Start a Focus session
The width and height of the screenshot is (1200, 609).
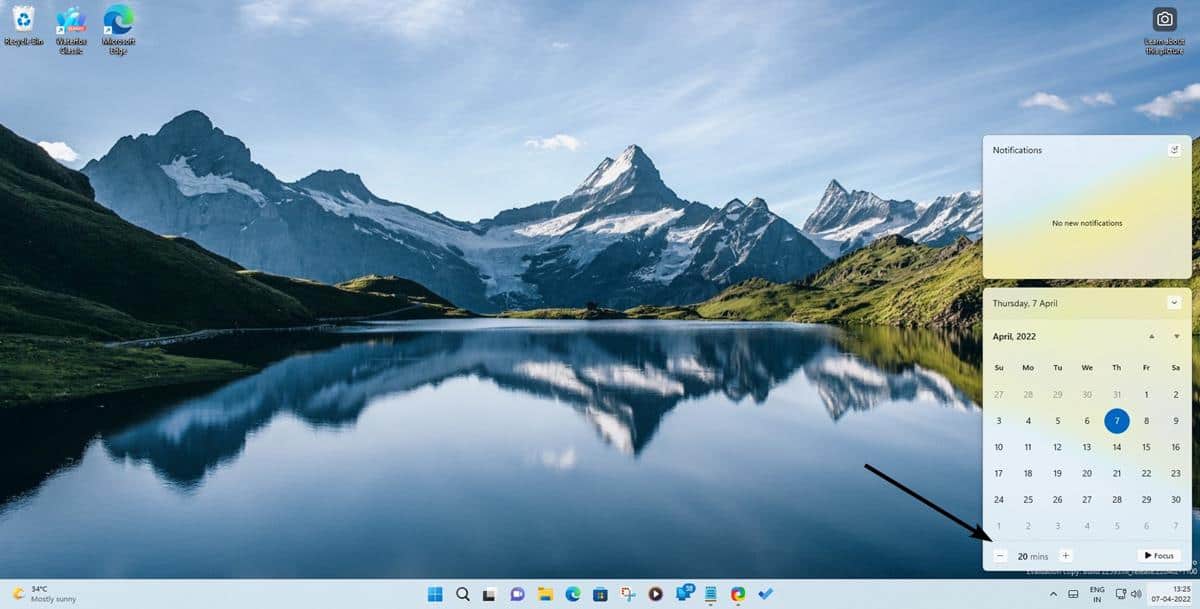1158,555
